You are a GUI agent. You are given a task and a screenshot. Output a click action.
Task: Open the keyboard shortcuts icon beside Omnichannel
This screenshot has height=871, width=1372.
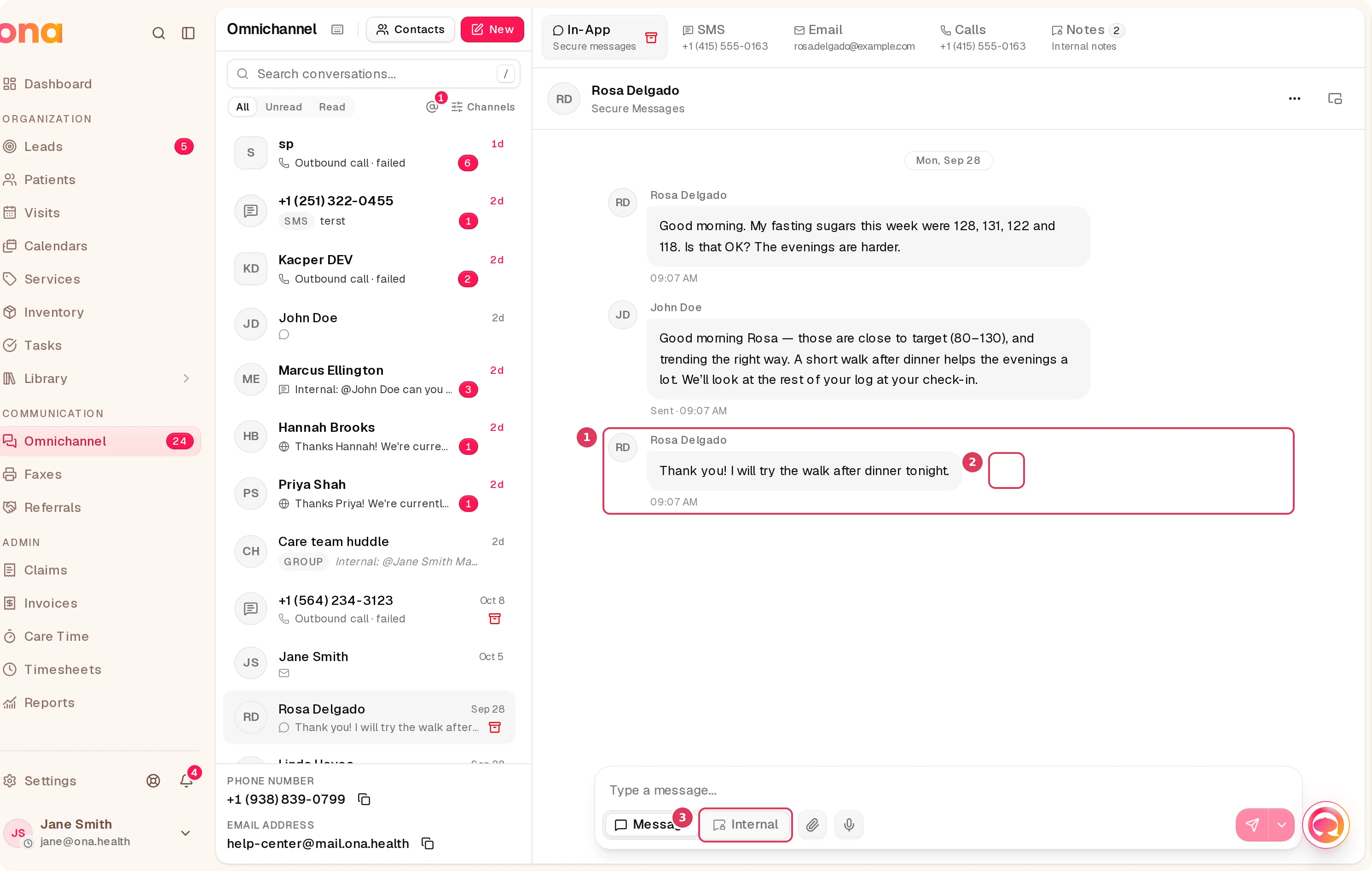pos(337,29)
